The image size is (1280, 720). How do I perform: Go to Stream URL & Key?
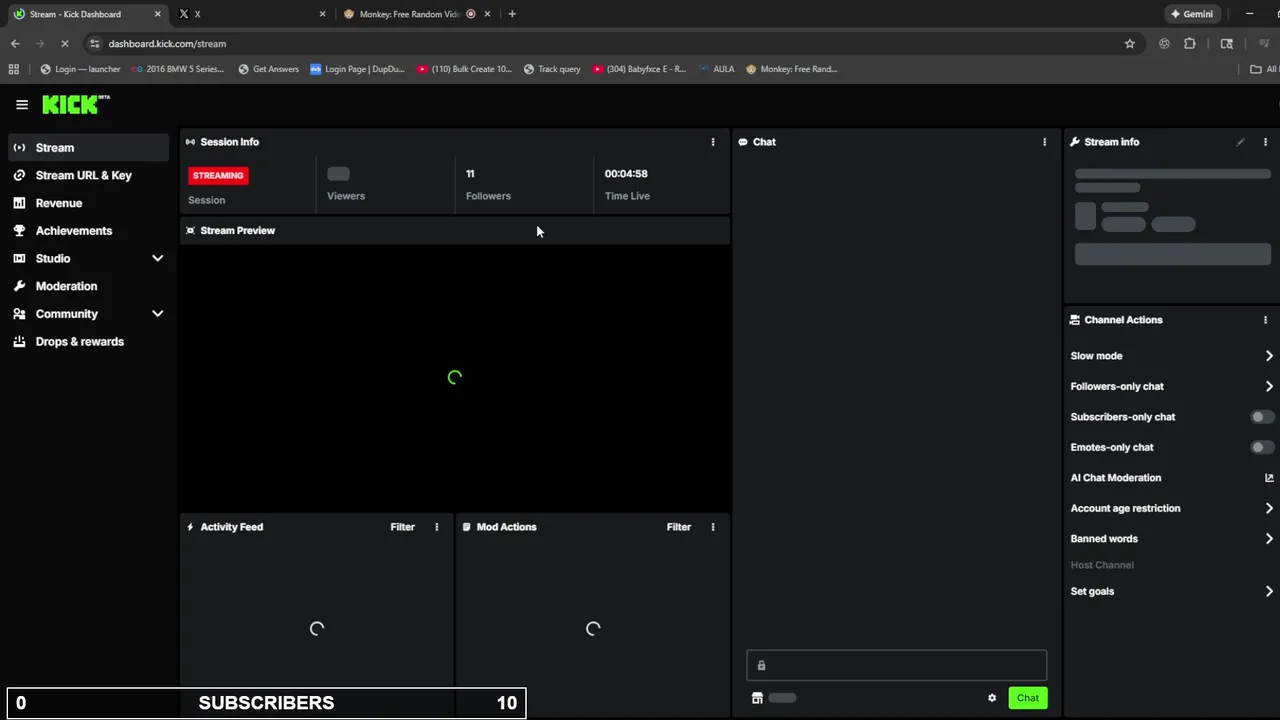click(84, 175)
